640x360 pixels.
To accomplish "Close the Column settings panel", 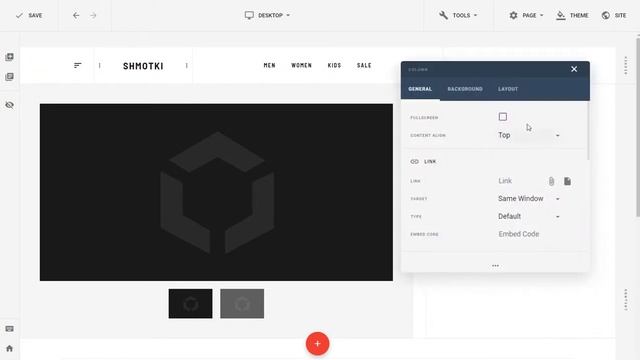I will pyautogui.click(x=574, y=69).
